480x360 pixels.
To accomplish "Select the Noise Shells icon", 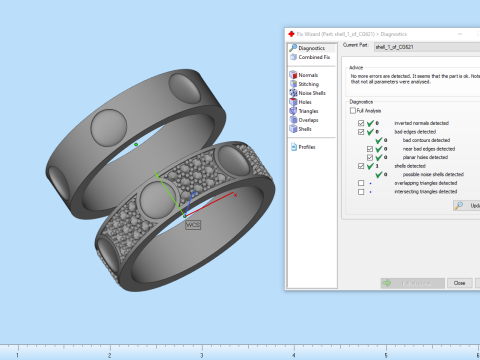I will tap(293, 93).
